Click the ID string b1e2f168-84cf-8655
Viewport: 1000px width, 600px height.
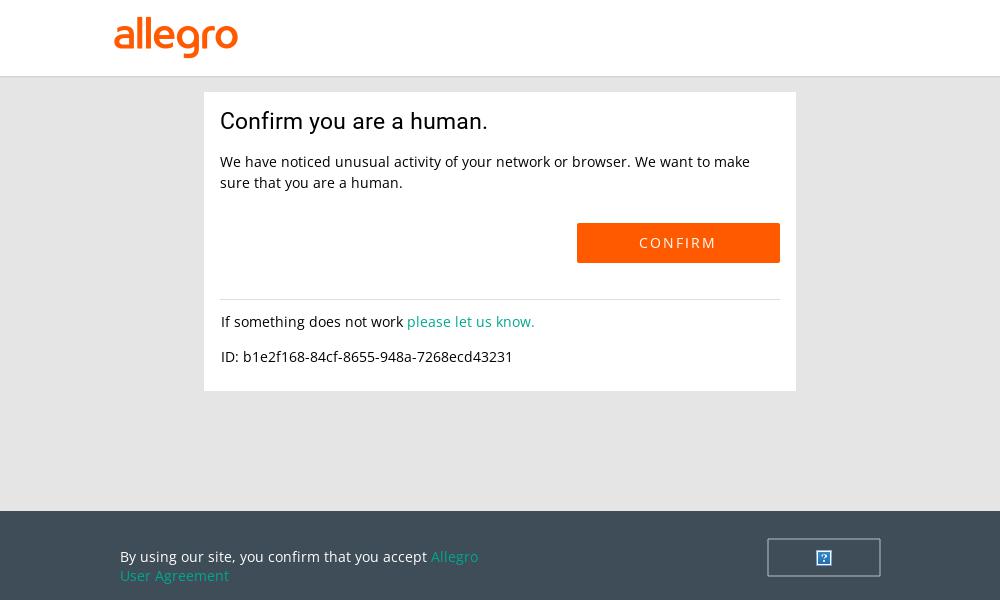point(378,357)
